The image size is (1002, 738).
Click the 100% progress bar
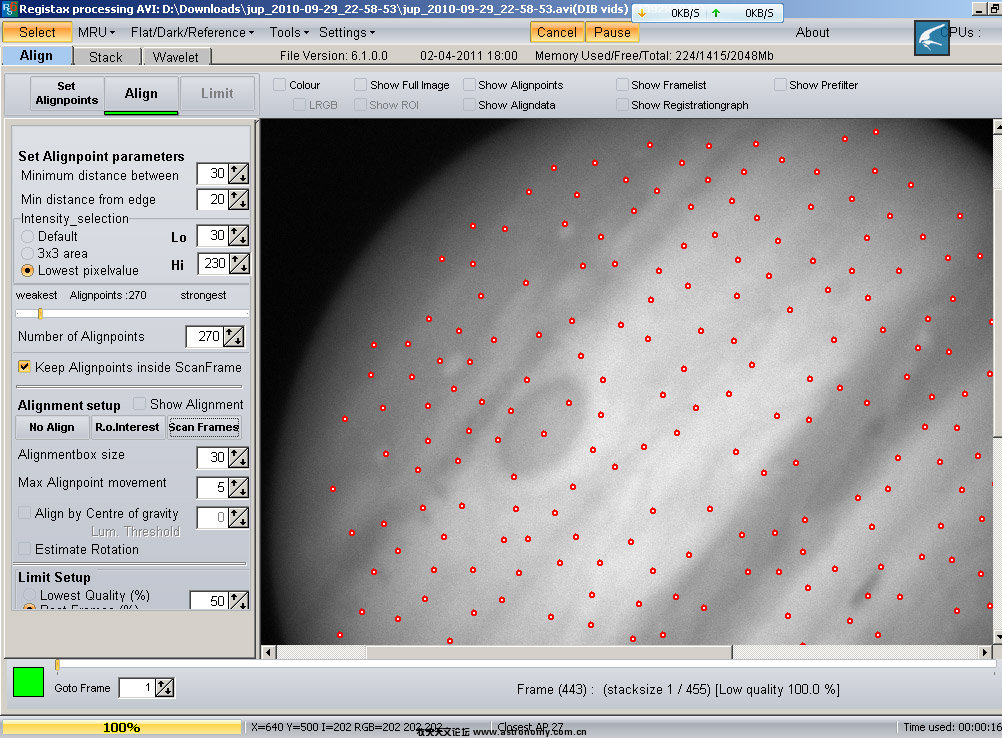(x=122, y=727)
